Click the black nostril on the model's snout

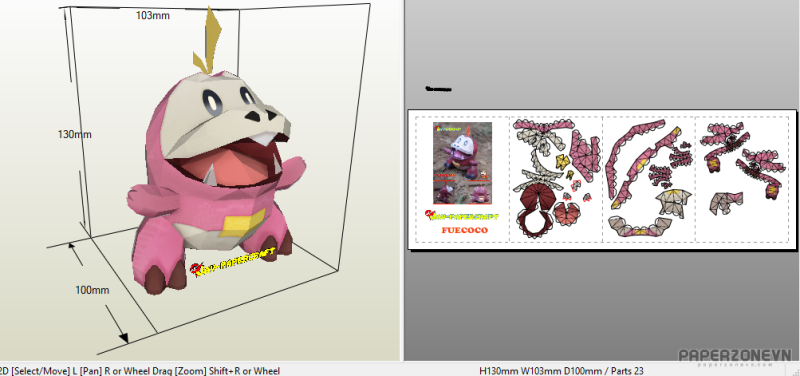click(x=254, y=116)
